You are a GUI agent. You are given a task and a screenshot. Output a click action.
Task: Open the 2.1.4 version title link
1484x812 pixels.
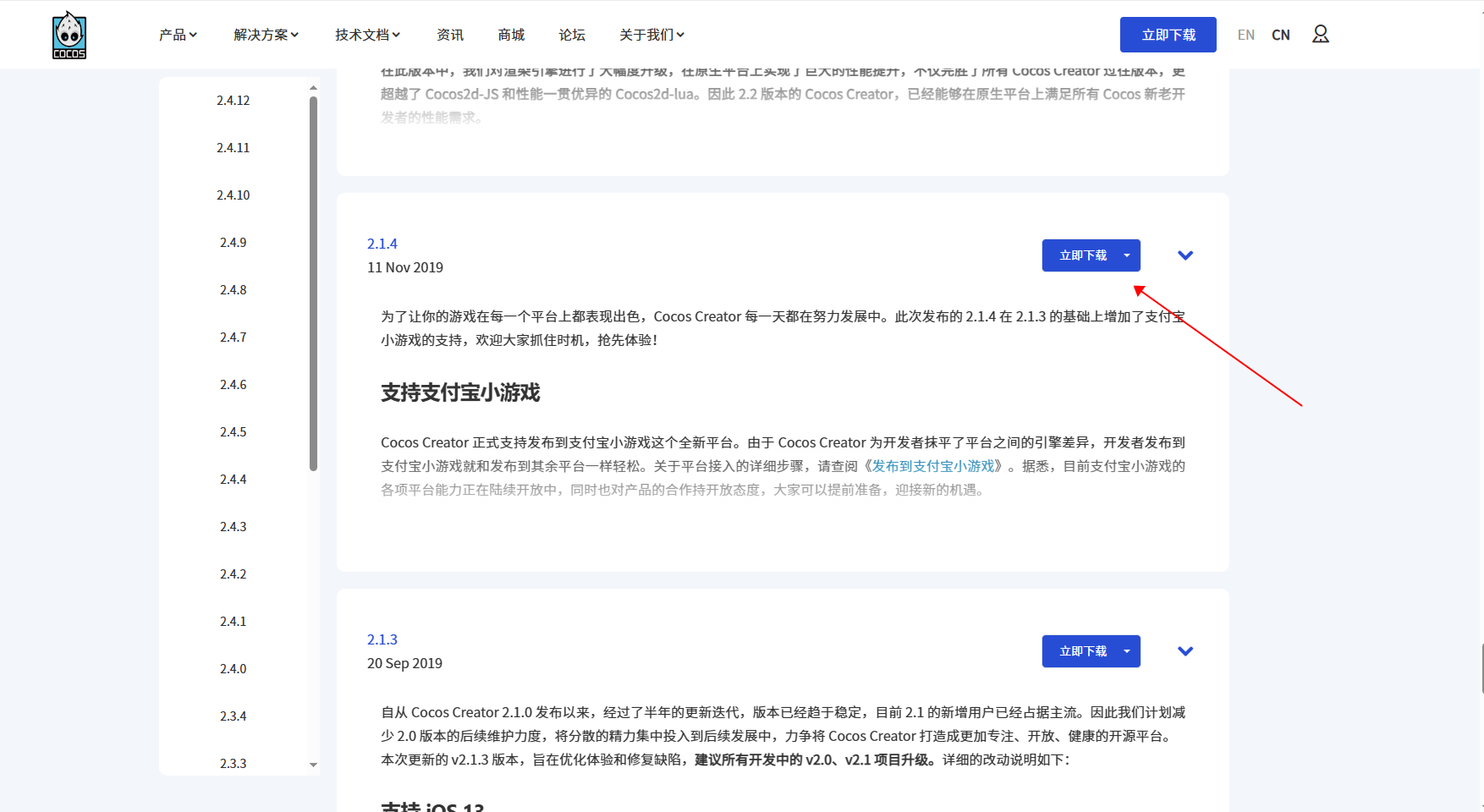[382, 244]
